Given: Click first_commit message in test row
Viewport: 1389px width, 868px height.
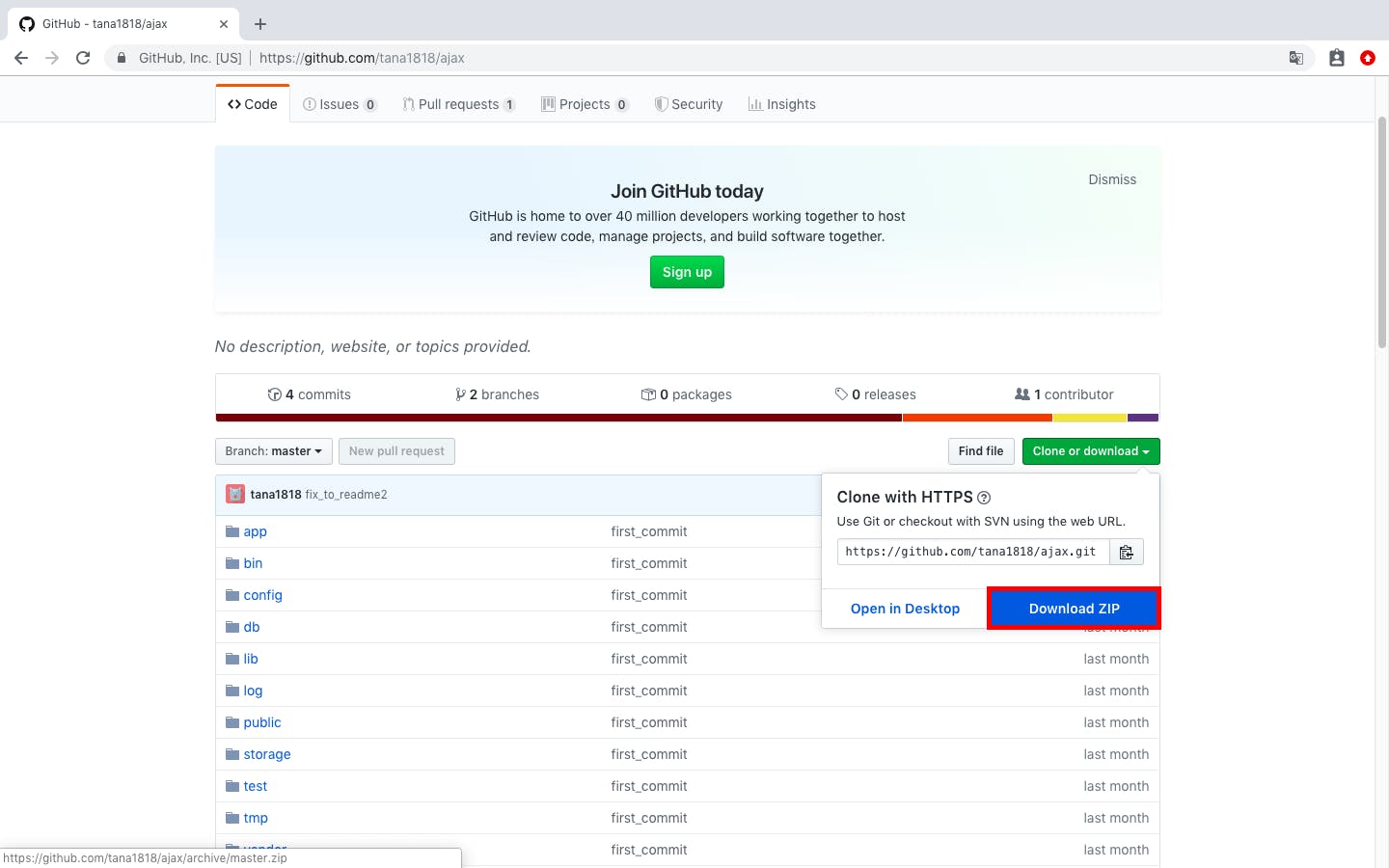Looking at the screenshot, I should (x=649, y=786).
